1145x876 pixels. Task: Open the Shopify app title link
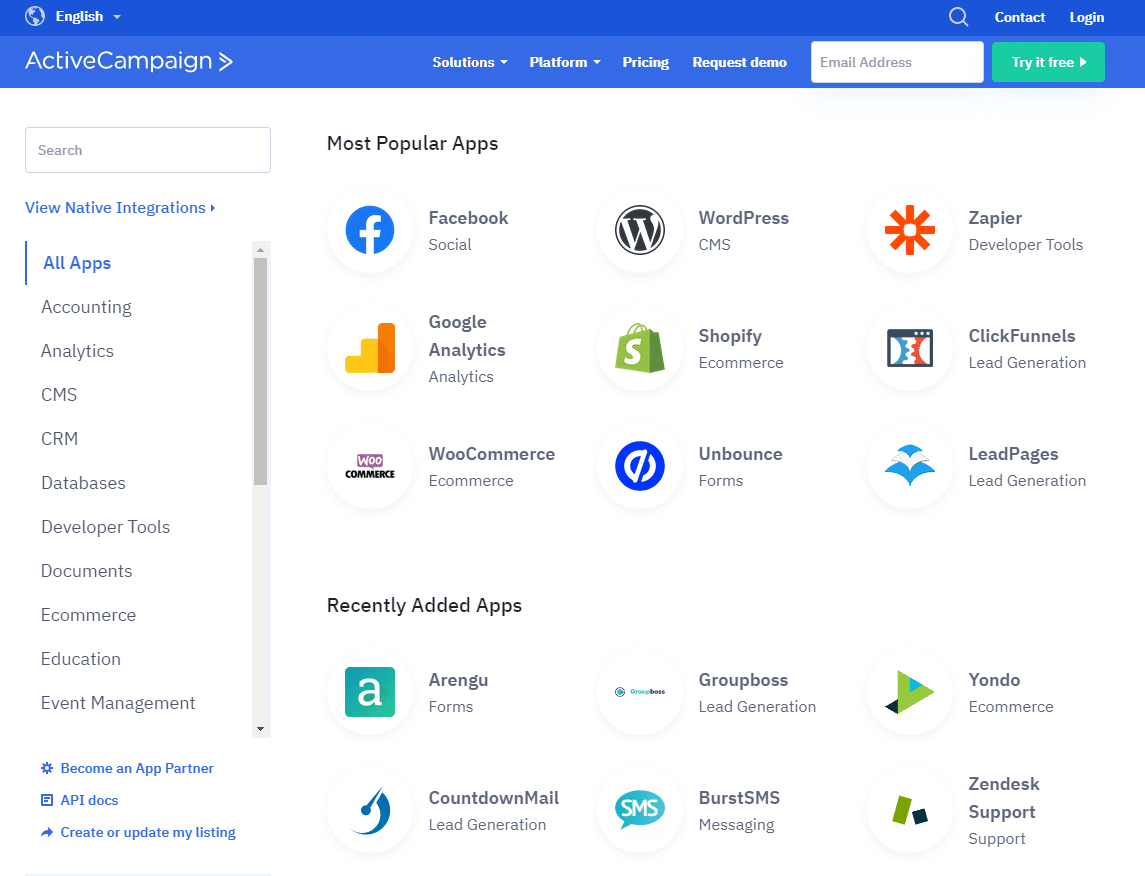pyautogui.click(x=729, y=337)
